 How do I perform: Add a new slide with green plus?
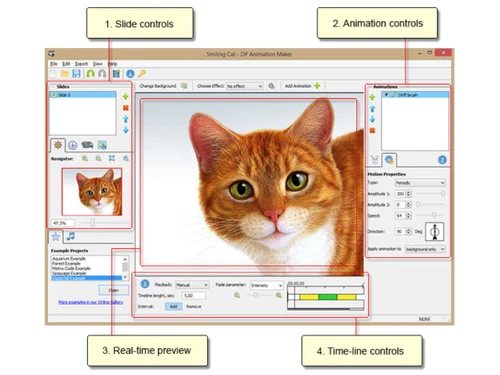pos(125,97)
